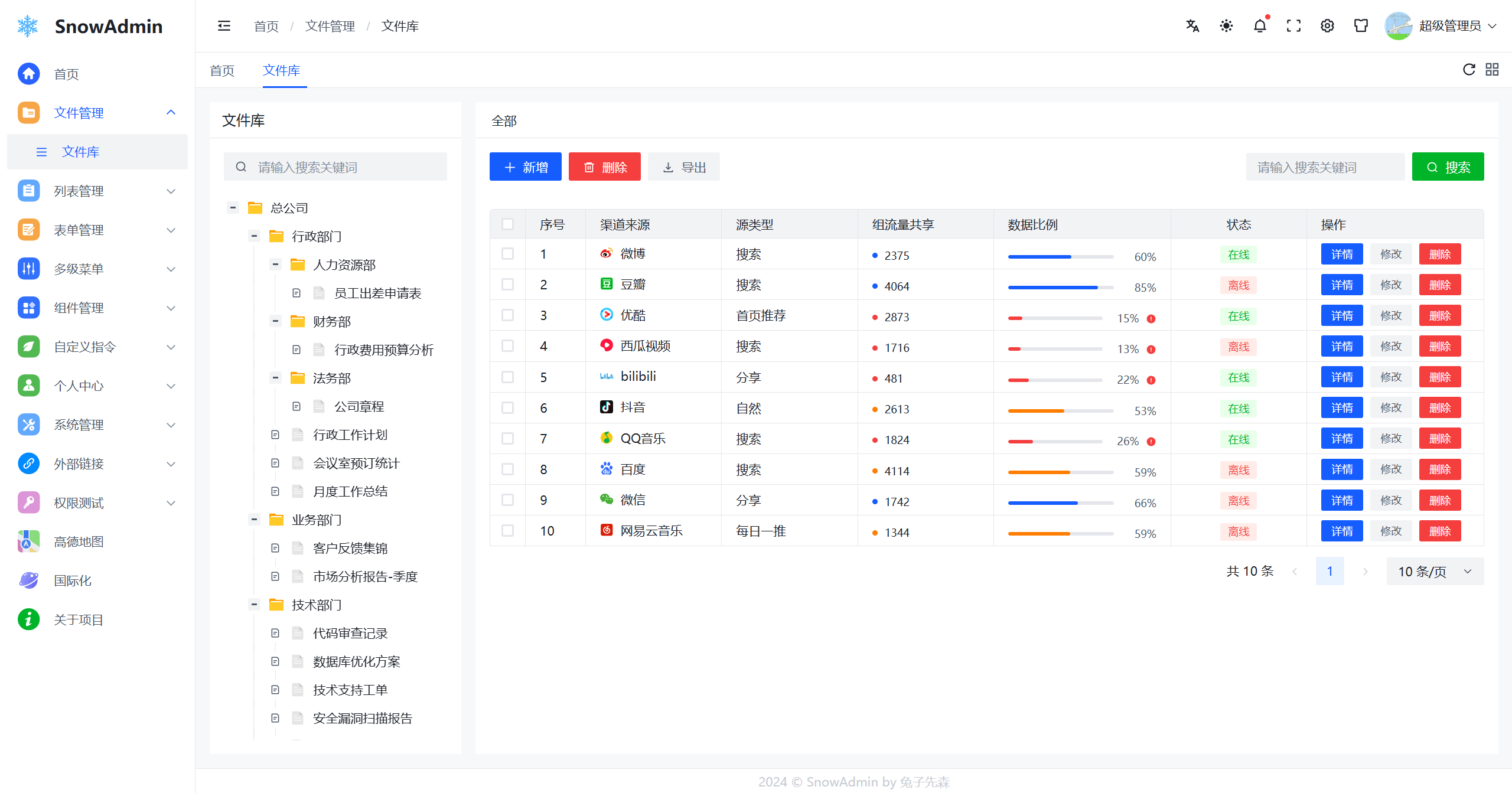Check the checkbox for 微博 row

click(x=507, y=254)
